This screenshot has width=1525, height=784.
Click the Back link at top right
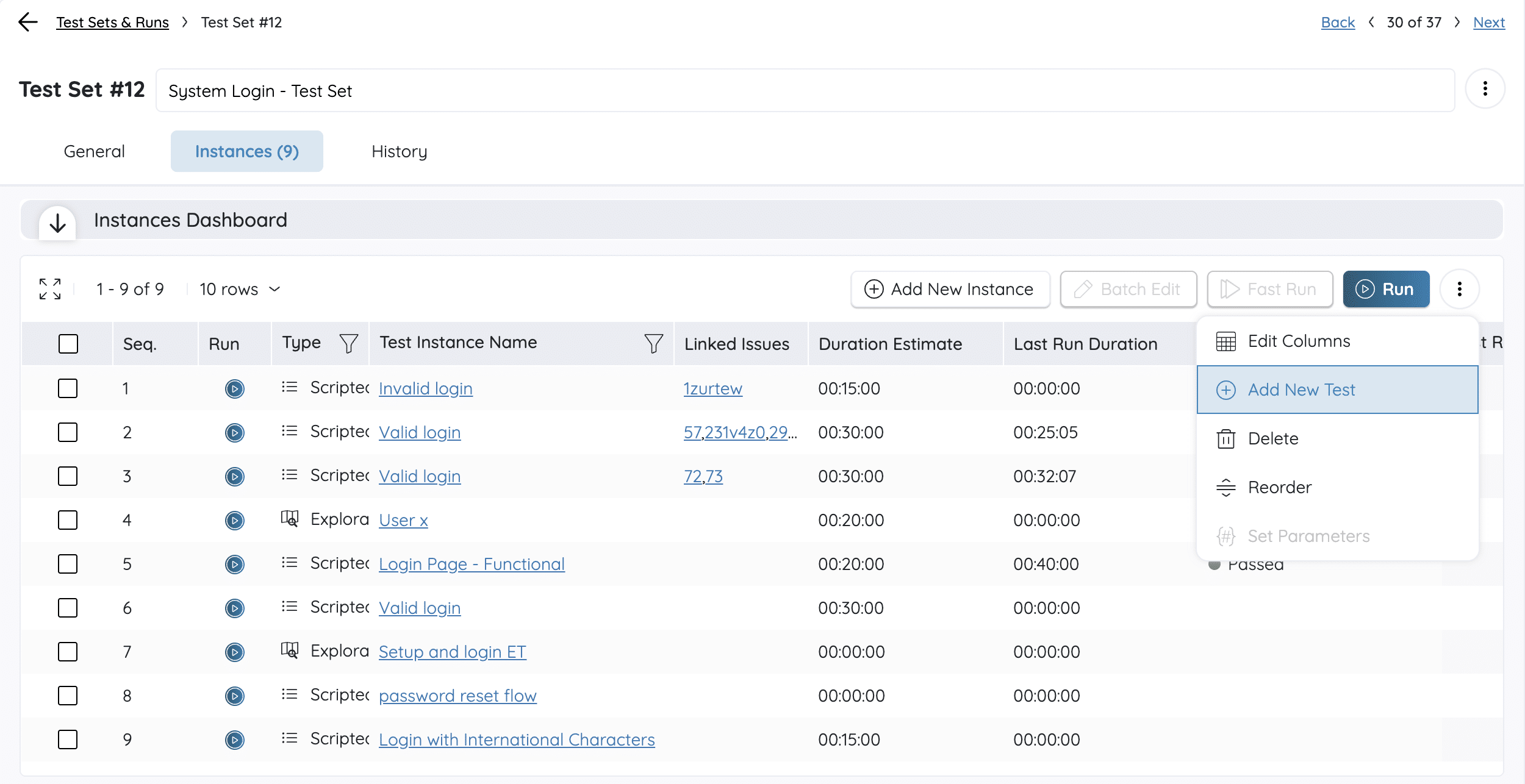(x=1338, y=23)
